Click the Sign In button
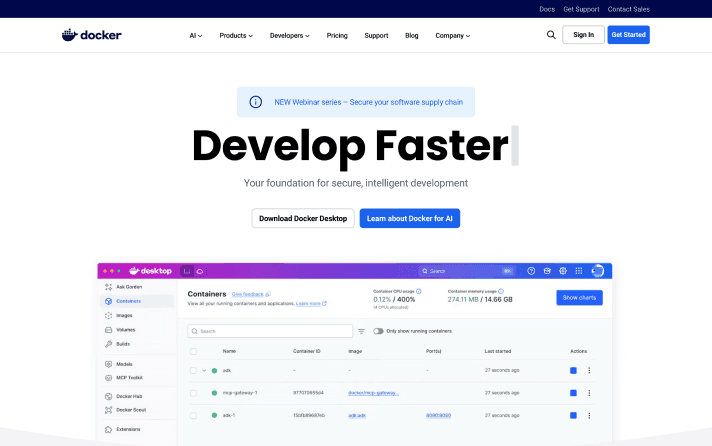 pos(583,35)
